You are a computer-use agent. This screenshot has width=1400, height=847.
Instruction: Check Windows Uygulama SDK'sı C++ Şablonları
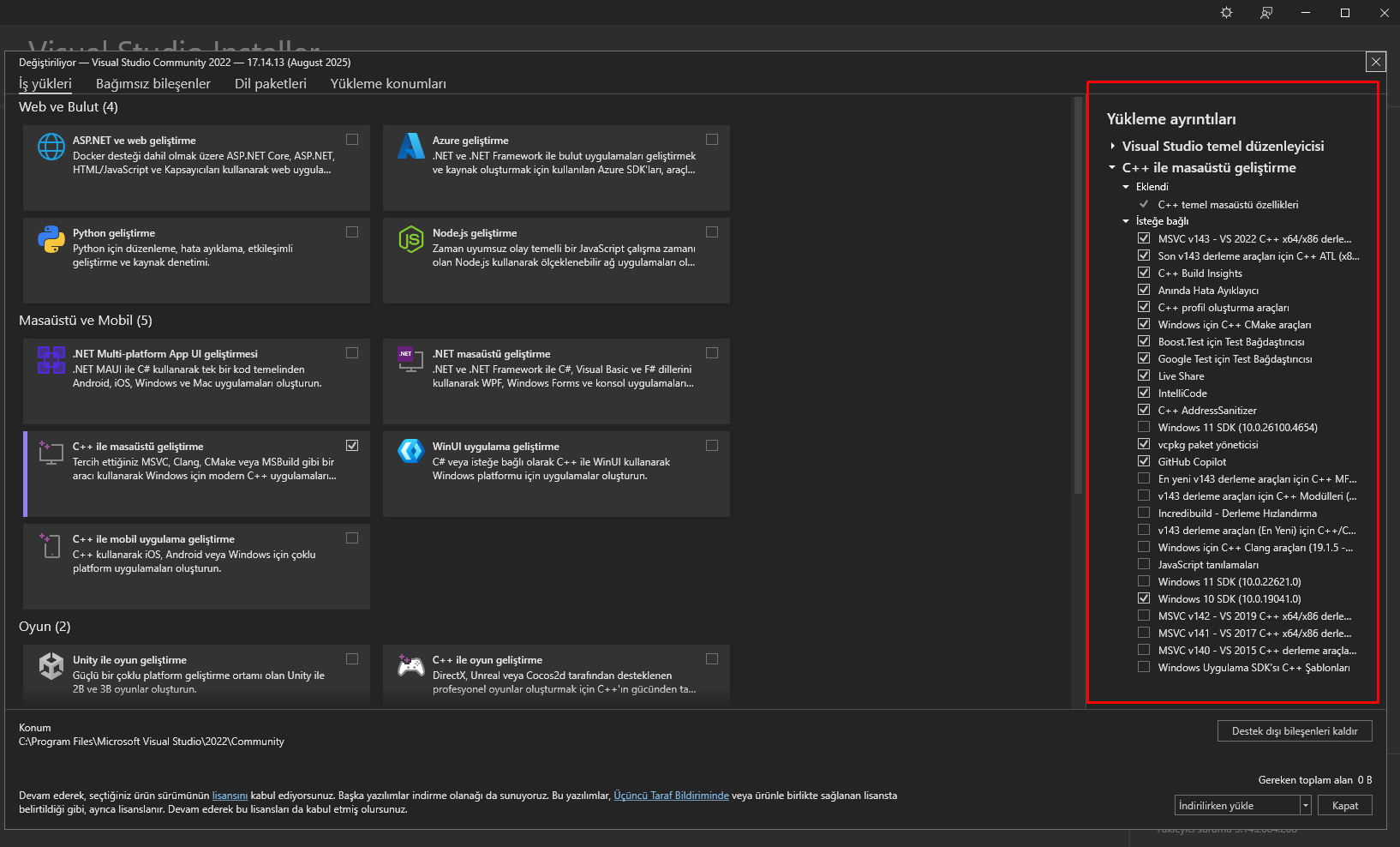(x=1144, y=667)
